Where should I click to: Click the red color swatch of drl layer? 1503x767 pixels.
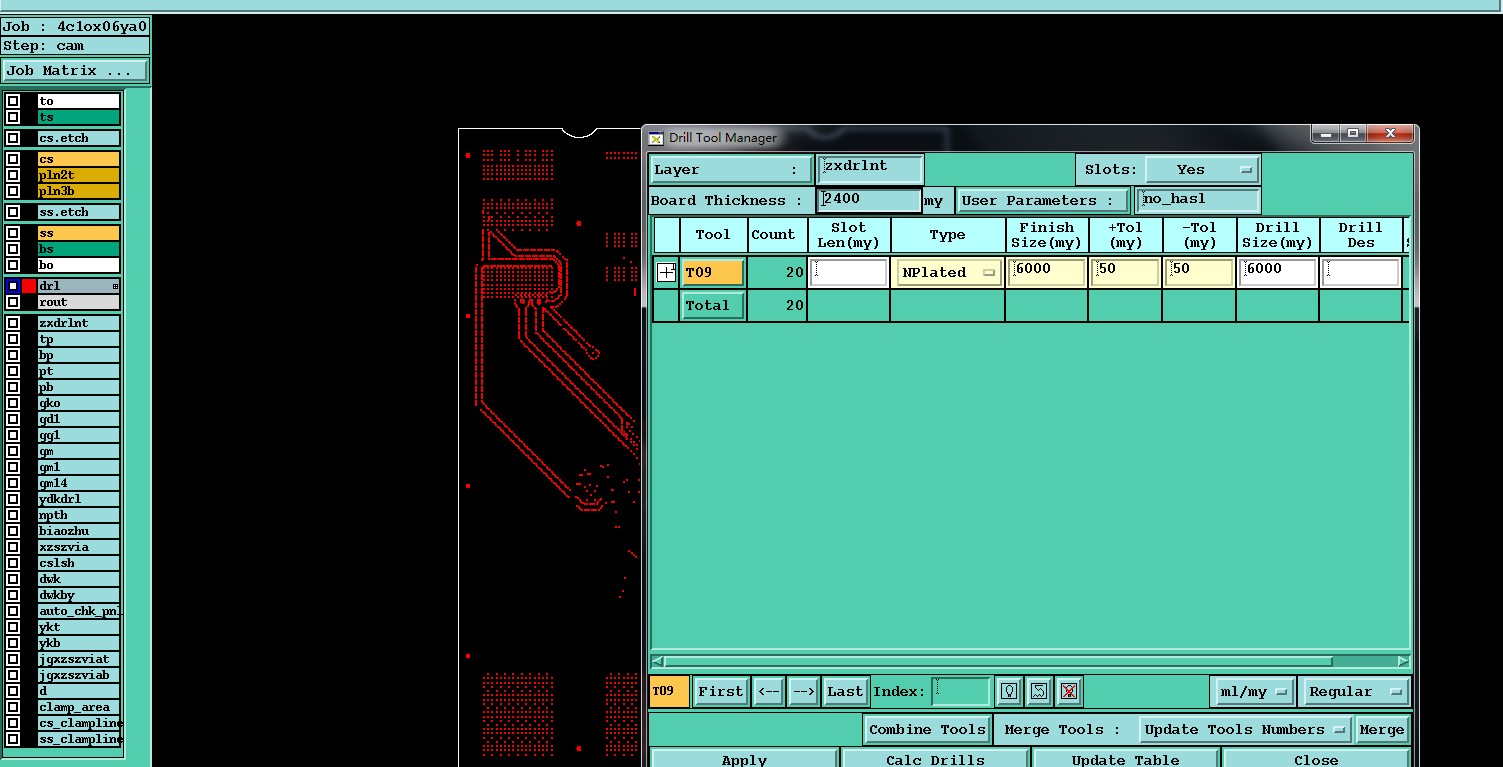29,286
